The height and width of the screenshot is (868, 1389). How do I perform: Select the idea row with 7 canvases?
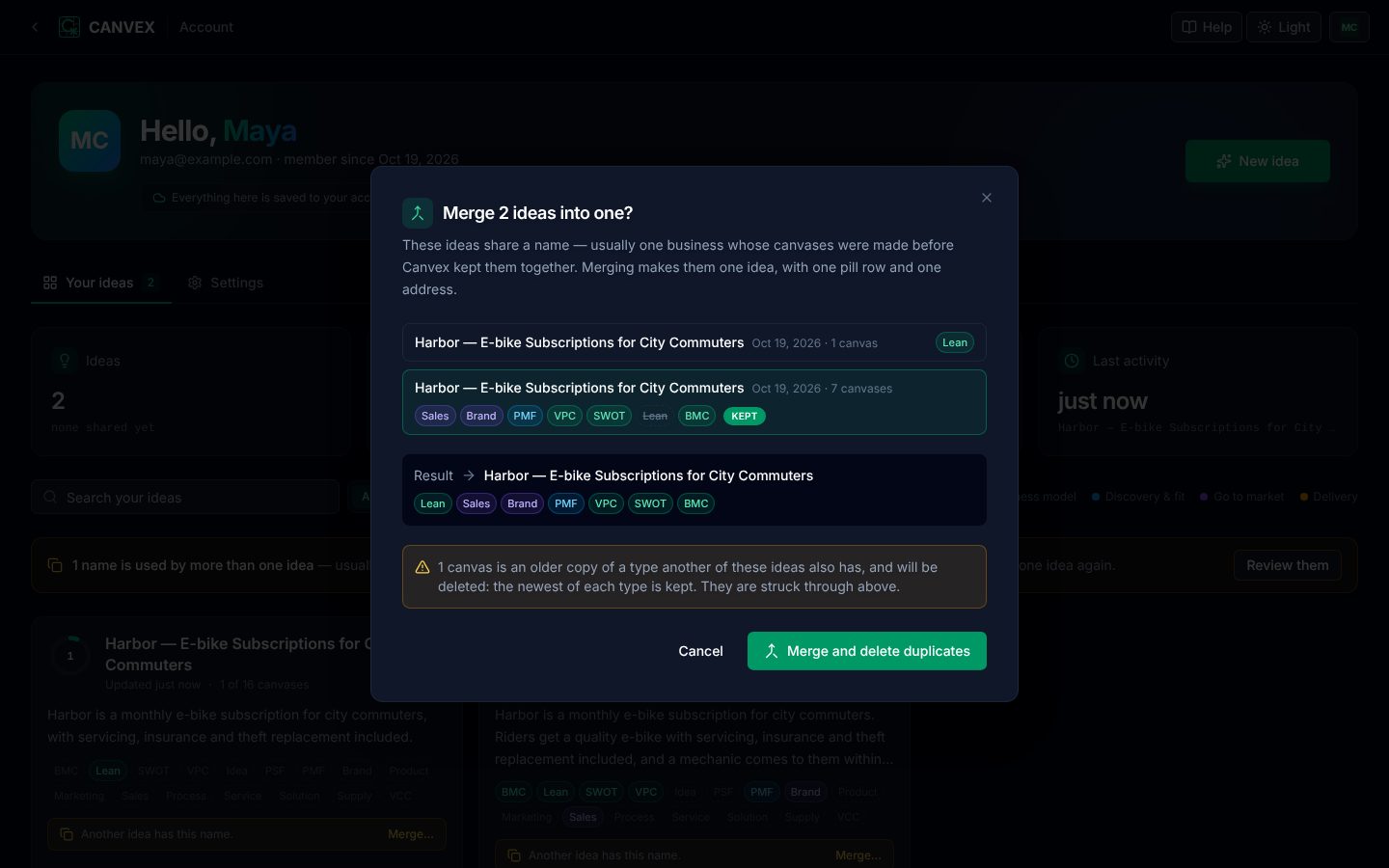coord(694,402)
